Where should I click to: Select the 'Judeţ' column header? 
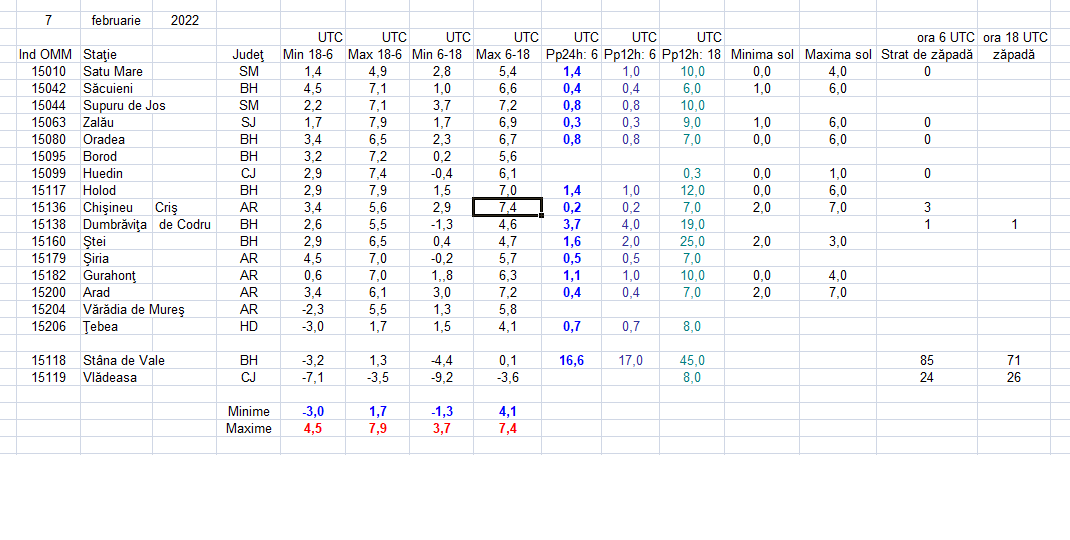coord(248,55)
